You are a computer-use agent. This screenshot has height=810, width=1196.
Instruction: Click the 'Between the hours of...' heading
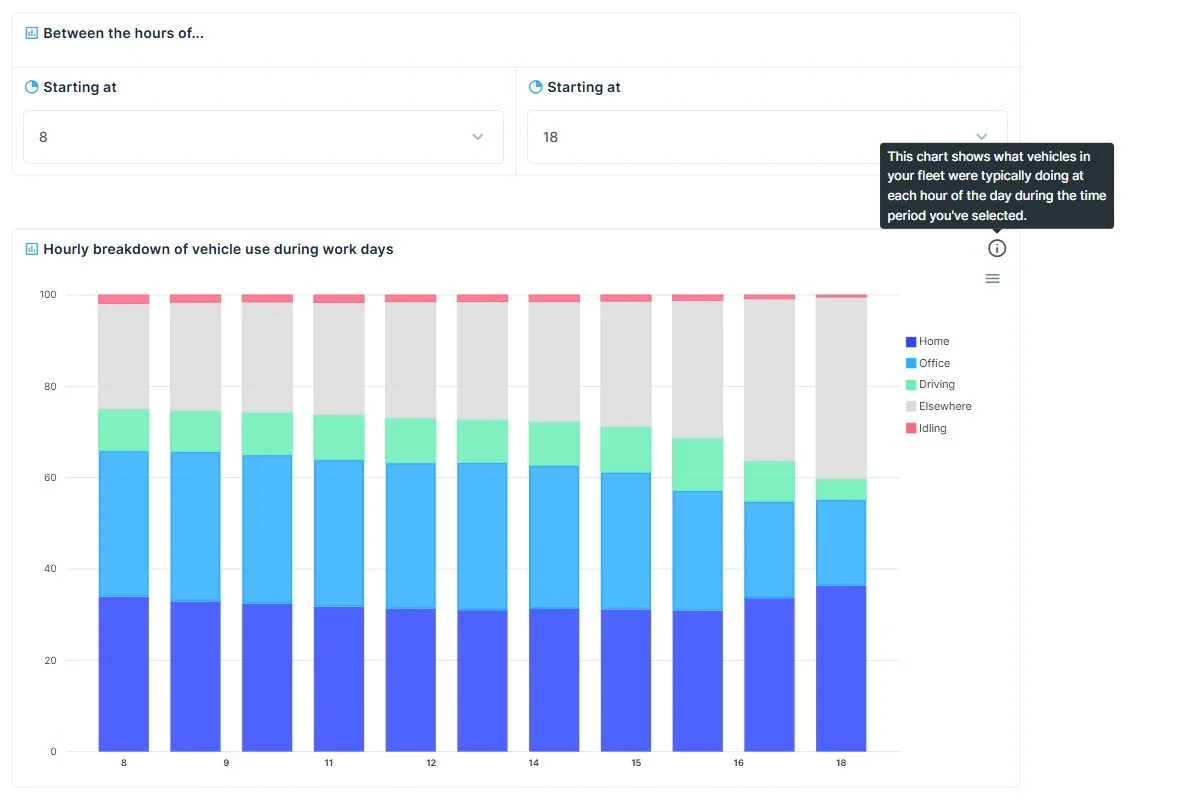(x=124, y=33)
